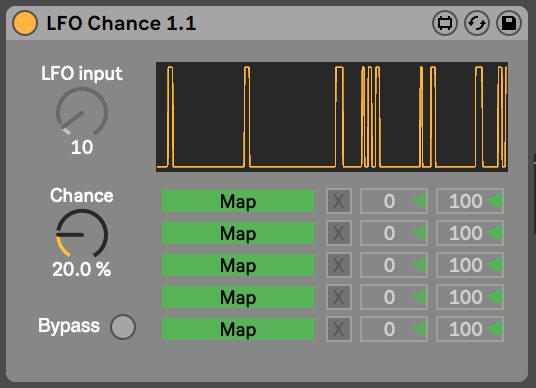
Task: Click the LFO input value 10
Action: pos(82,147)
